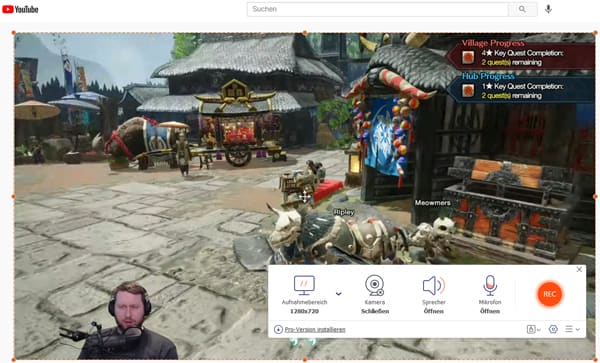Open the recorder settings gear icon
The width and height of the screenshot is (600, 363).
(553, 329)
